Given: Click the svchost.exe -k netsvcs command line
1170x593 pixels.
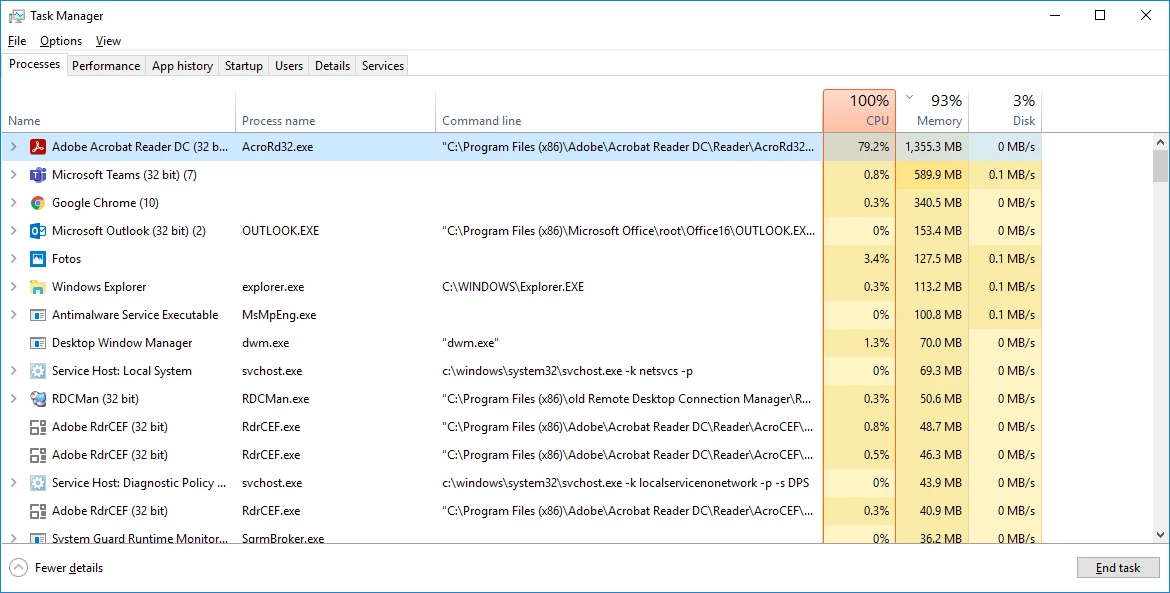Looking at the screenshot, I should click(x=568, y=371).
